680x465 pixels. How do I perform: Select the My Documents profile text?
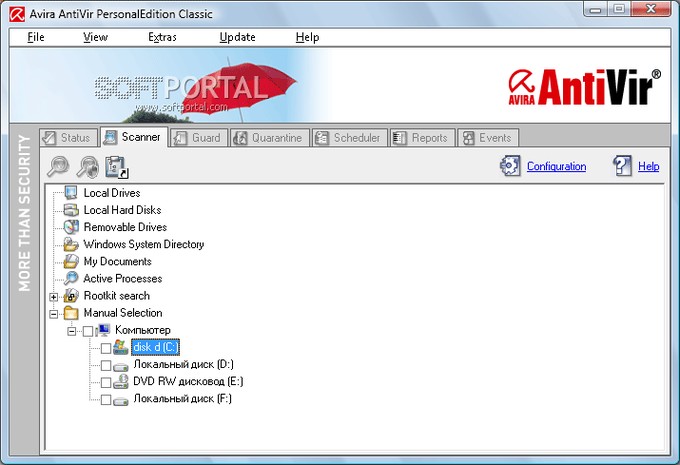(117, 261)
